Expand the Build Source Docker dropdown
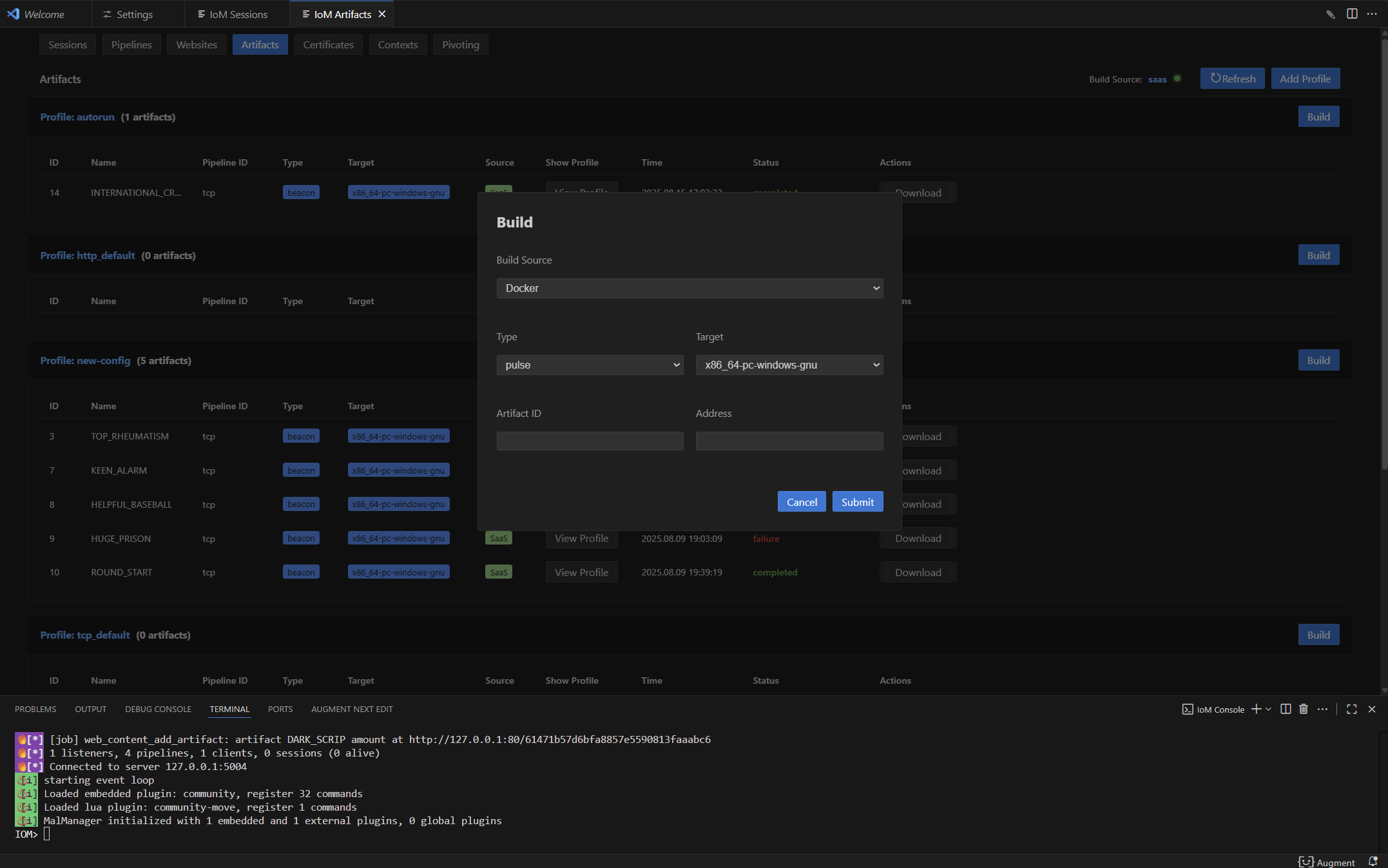1388x868 pixels. [689, 288]
